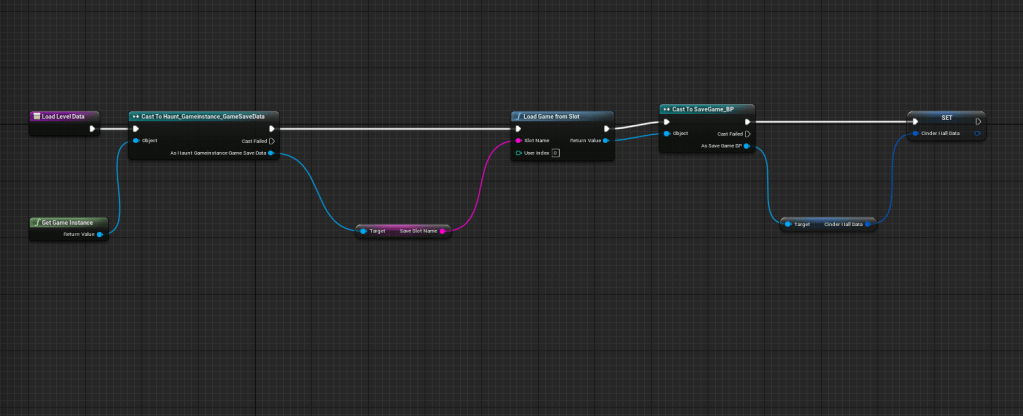Click the As Save Game BP output pin

coord(749,146)
